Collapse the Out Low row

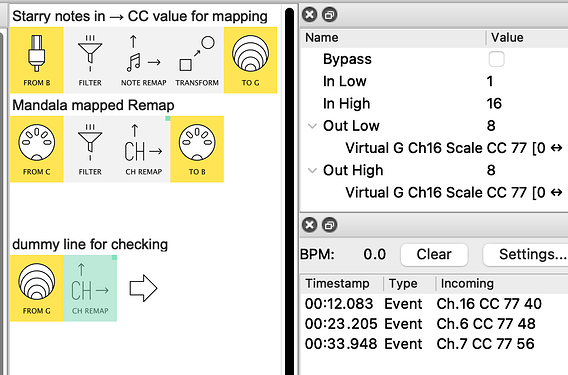[x=312, y=126]
